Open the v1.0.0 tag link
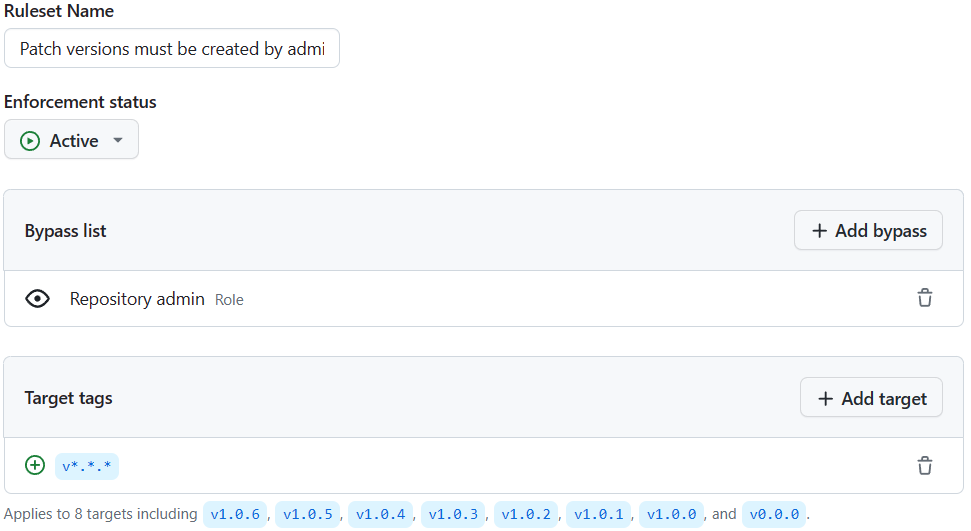Viewport: 971px width, 531px height. 671,514
